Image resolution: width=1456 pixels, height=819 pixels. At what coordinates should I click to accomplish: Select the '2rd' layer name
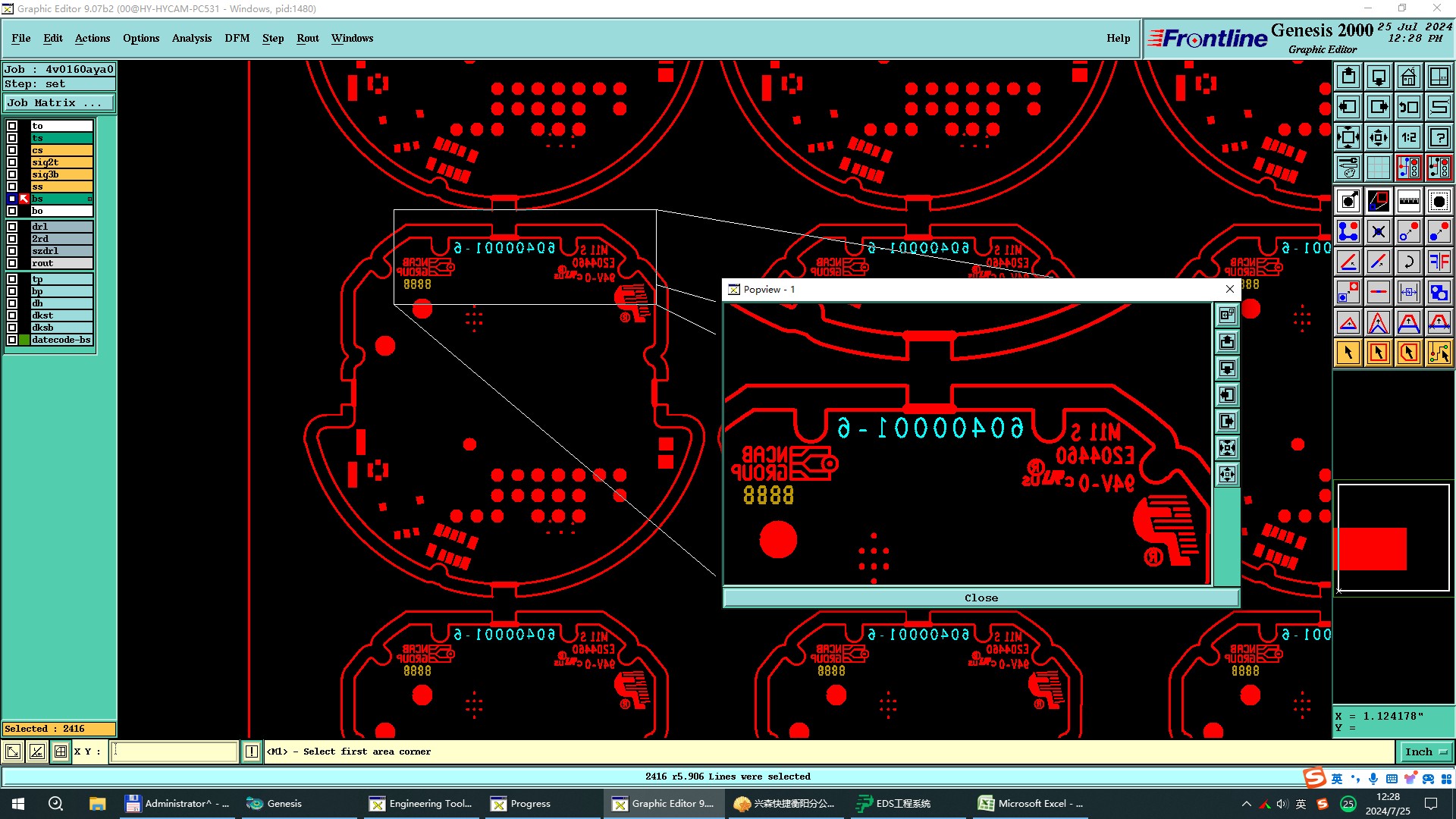(61, 239)
